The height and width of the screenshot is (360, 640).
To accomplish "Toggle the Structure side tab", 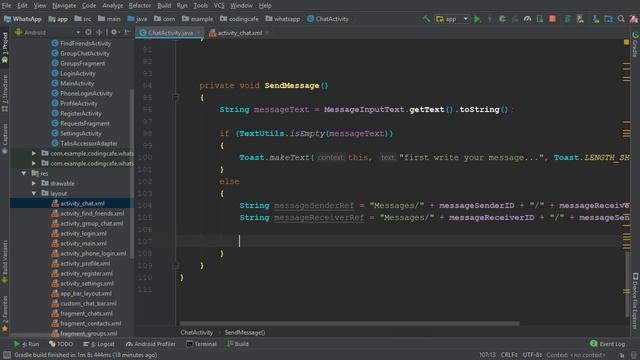I will [x=5, y=93].
